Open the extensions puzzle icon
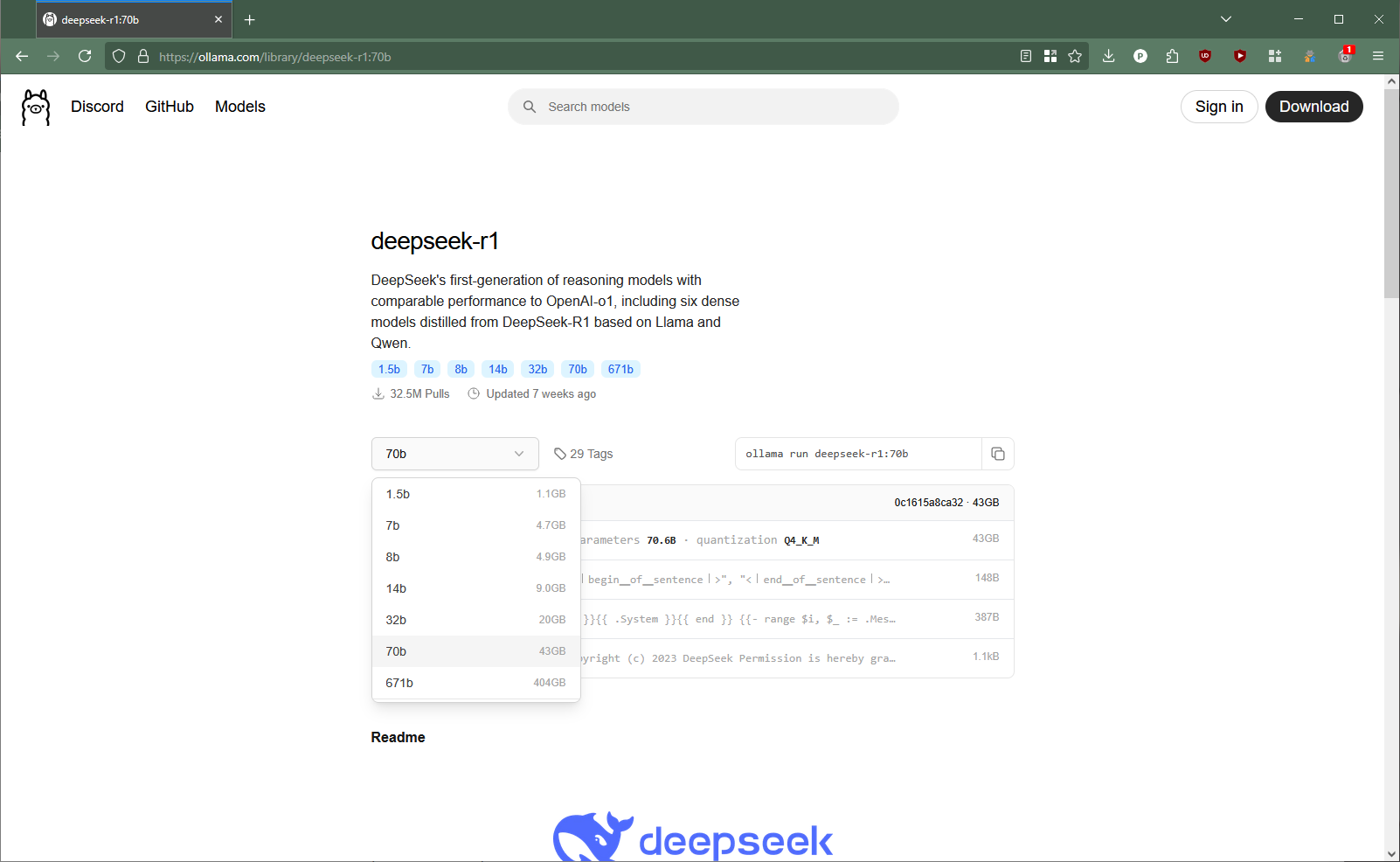This screenshot has width=1400, height=862. [1172, 57]
